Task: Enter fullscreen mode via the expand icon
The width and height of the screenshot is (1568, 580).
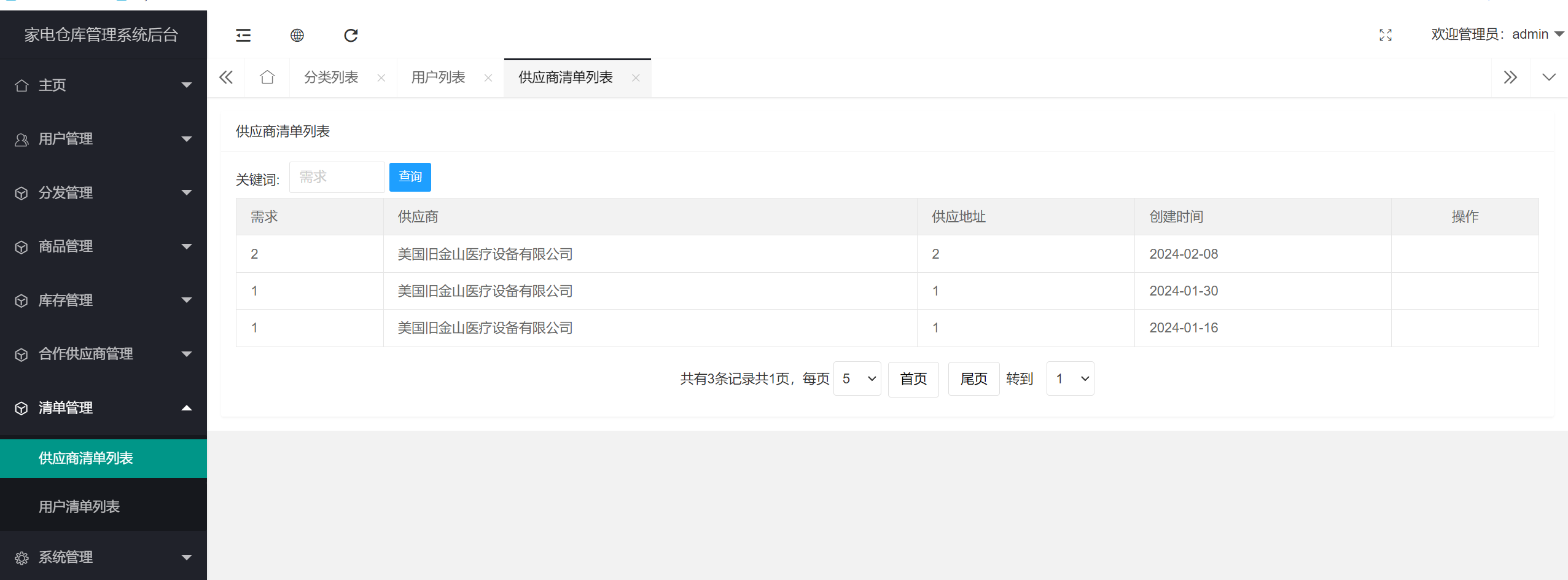Action: tap(1385, 35)
